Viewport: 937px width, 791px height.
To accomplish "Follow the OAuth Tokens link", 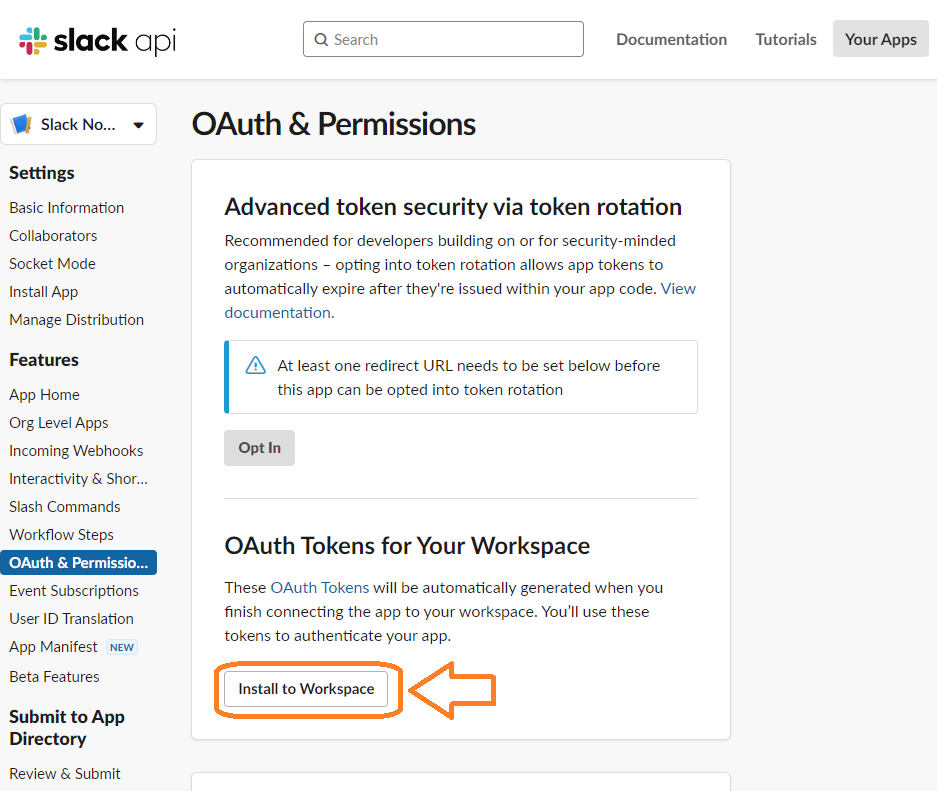I will (320, 588).
